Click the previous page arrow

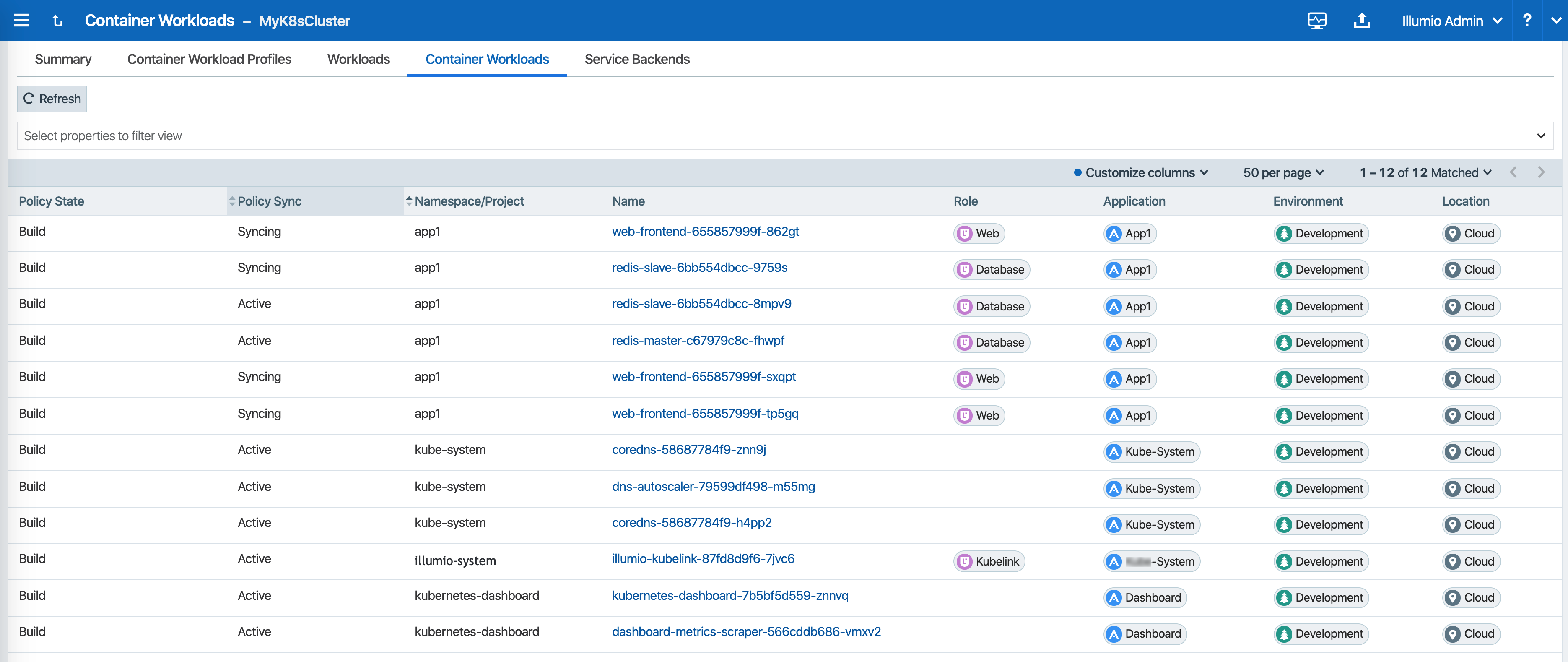(x=1513, y=172)
